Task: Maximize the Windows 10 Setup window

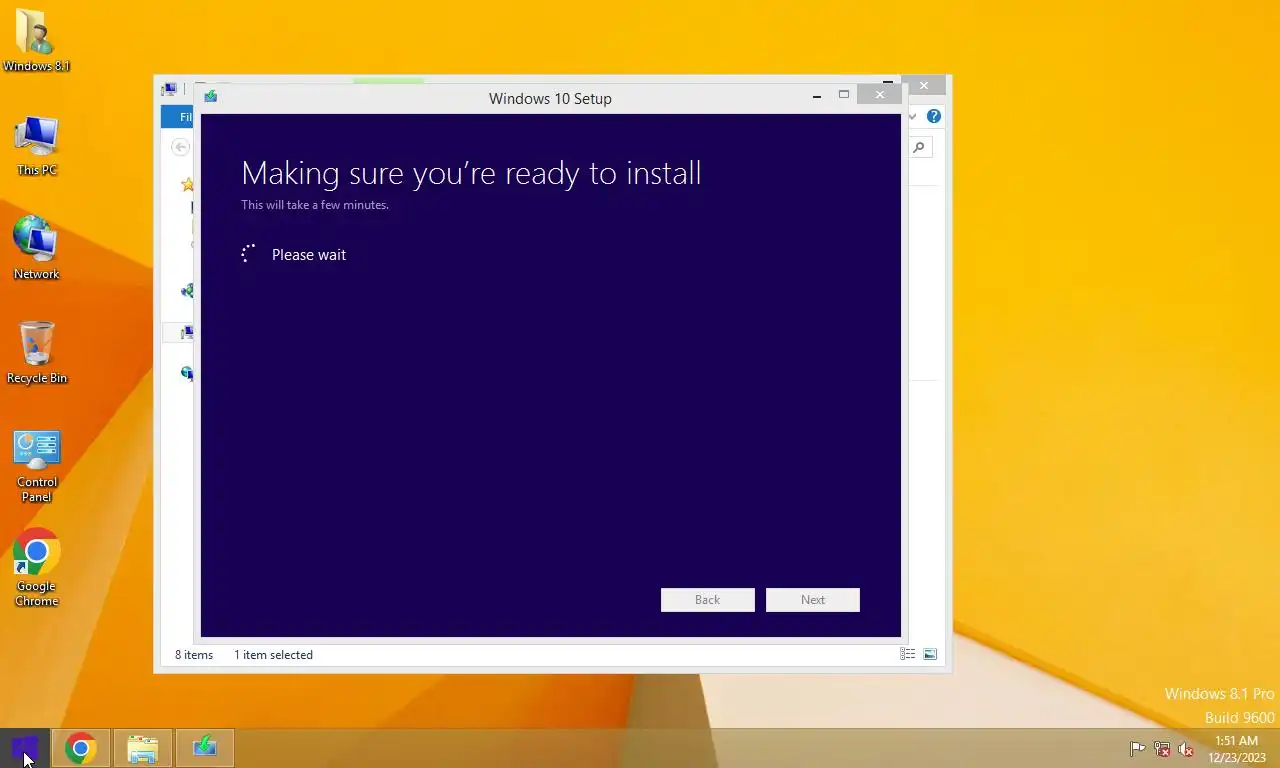Action: coord(844,95)
